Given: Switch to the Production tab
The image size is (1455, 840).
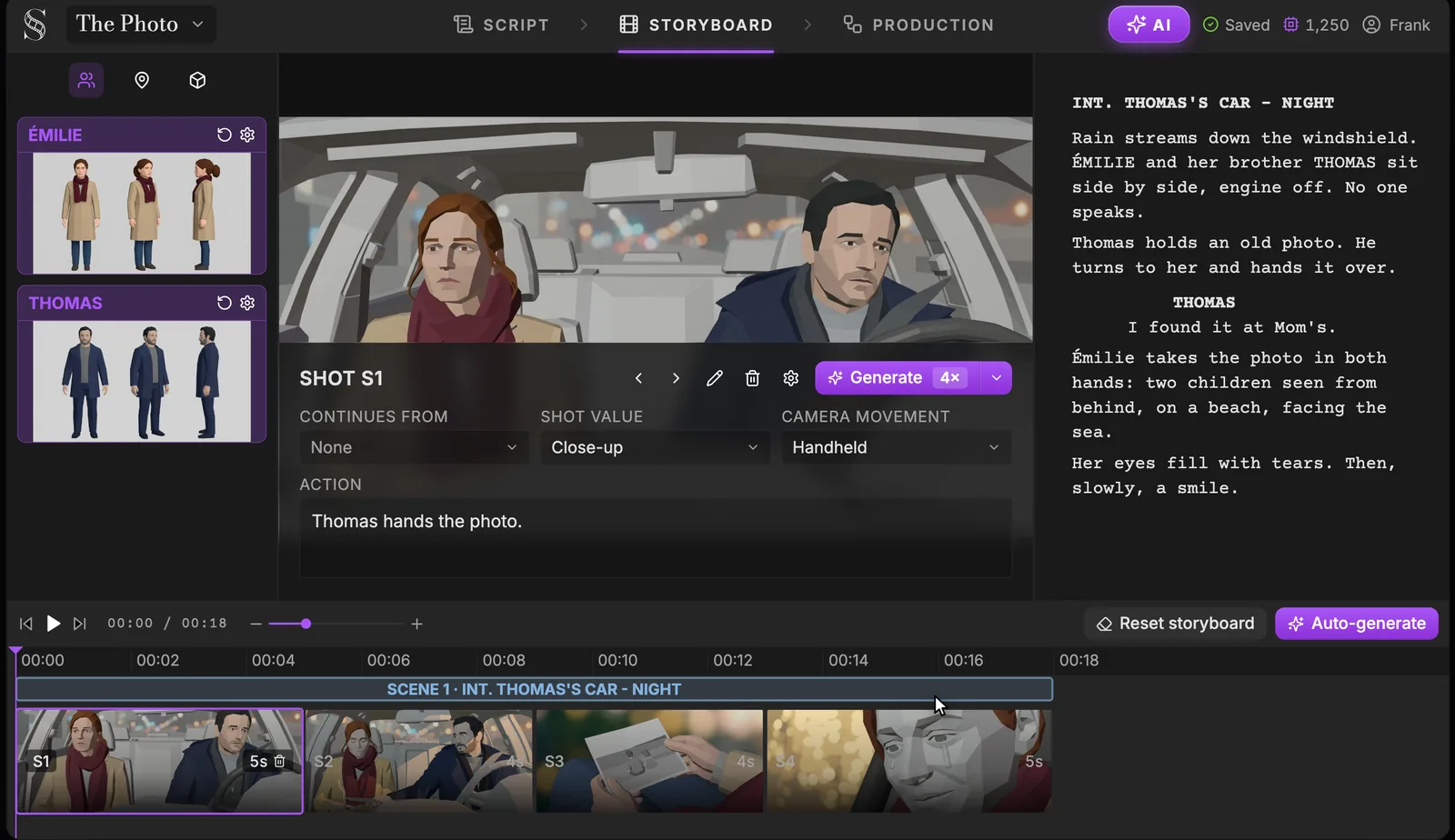Looking at the screenshot, I should (918, 25).
